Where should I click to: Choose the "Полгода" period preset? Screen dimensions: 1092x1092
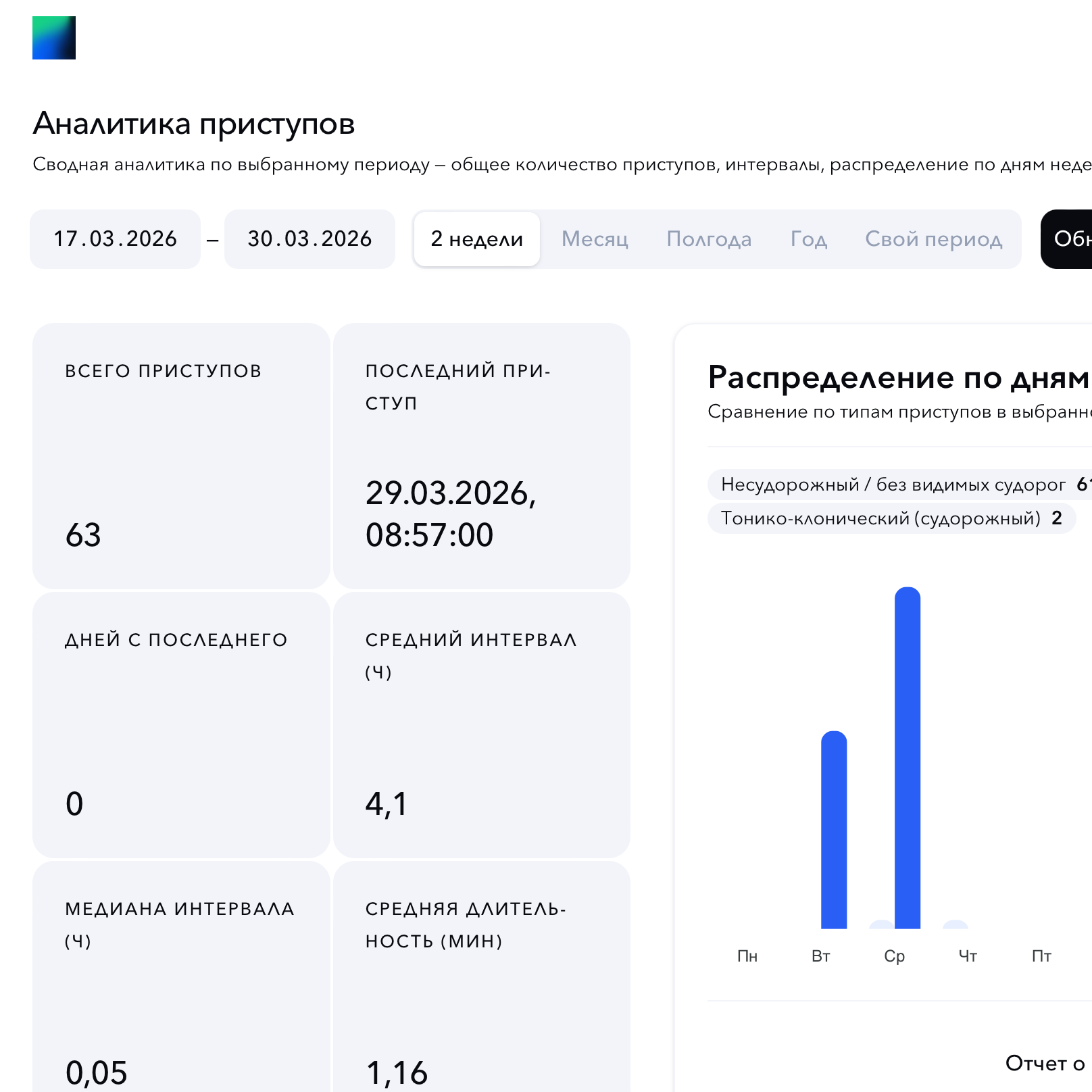pos(709,239)
